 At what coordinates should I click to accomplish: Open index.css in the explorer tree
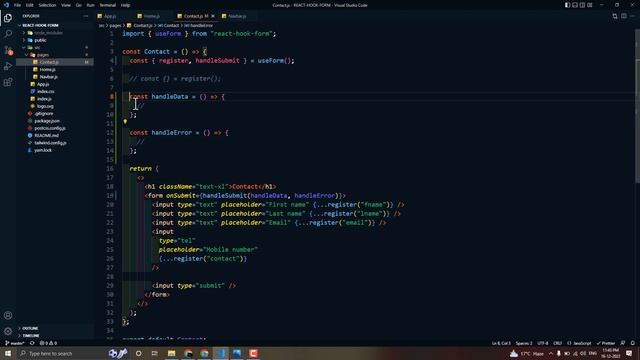(x=45, y=91)
